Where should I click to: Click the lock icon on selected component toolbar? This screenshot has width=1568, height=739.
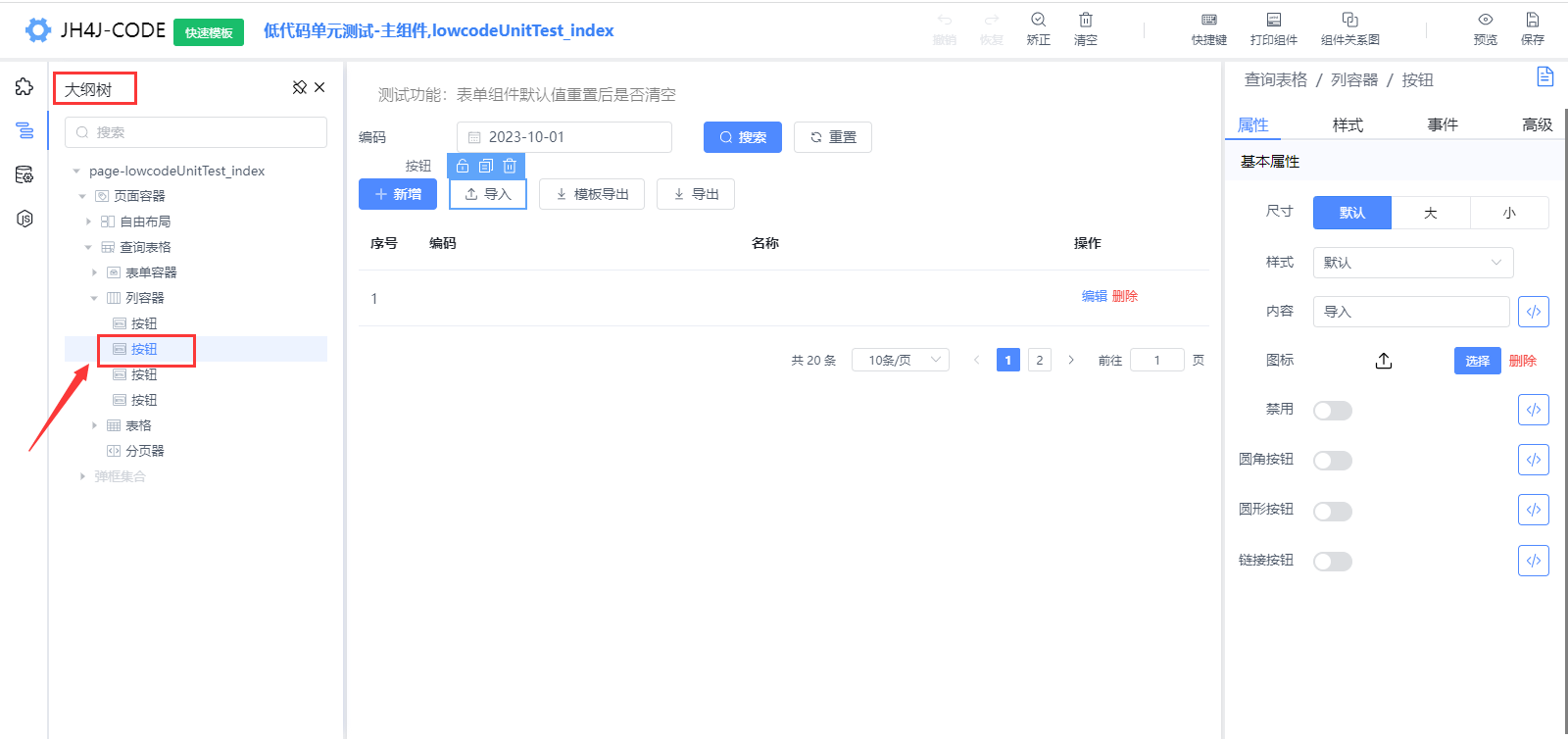[x=463, y=166]
